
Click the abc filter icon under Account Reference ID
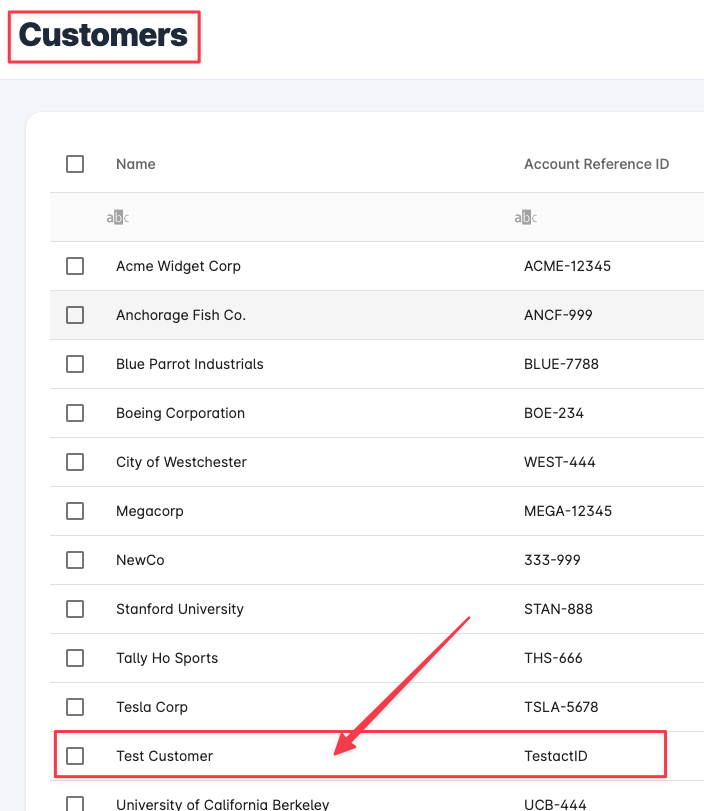[x=526, y=217]
